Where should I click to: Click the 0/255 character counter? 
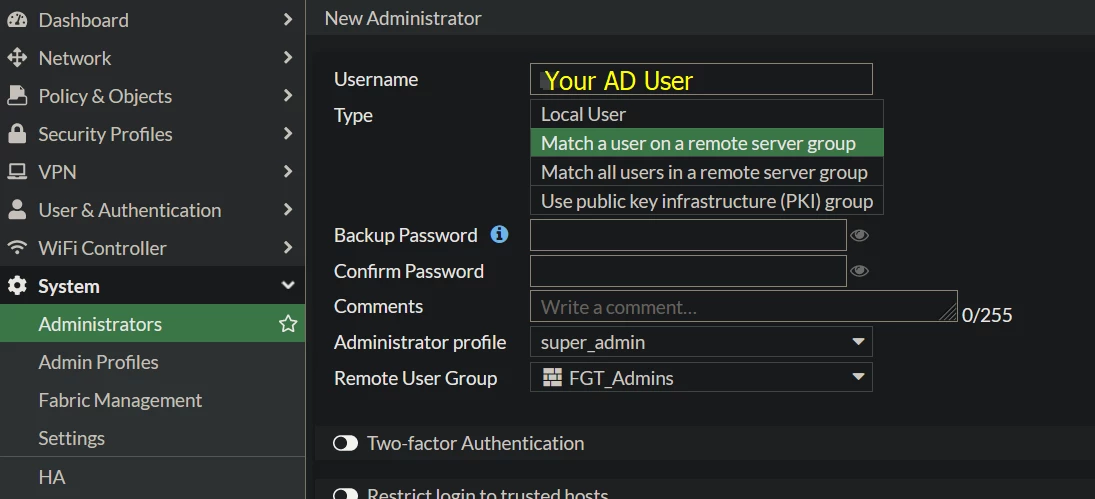pyautogui.click(x=987, y=315)
